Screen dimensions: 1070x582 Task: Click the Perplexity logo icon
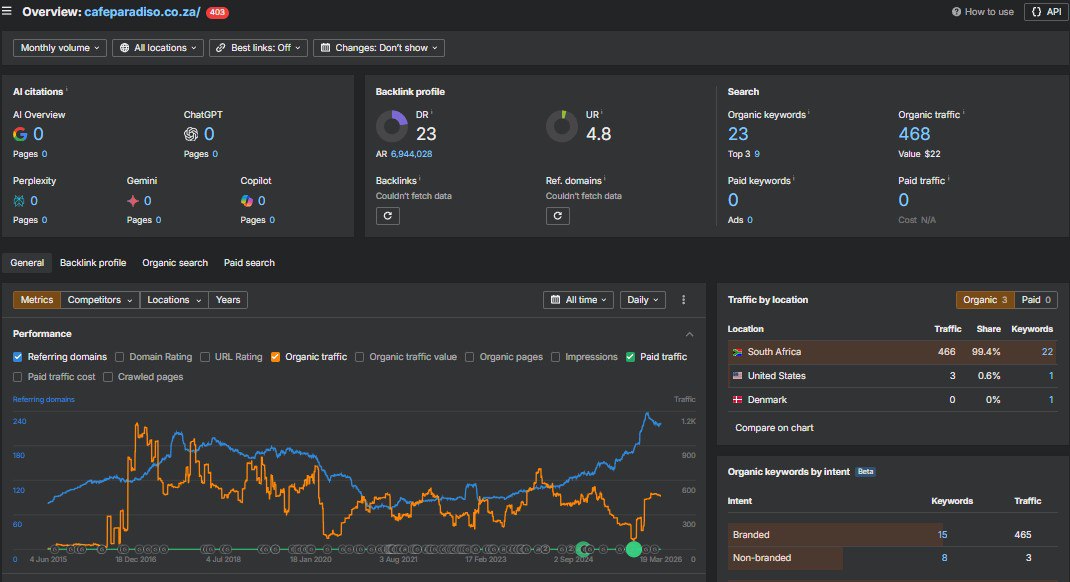pos(19,201)
